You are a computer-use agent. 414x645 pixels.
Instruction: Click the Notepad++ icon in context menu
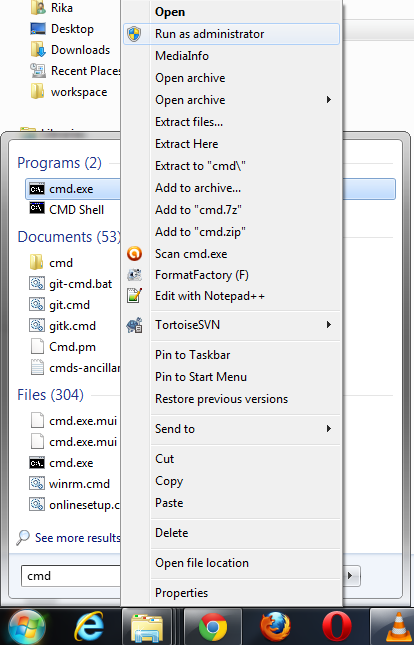[x=135, y=296]
